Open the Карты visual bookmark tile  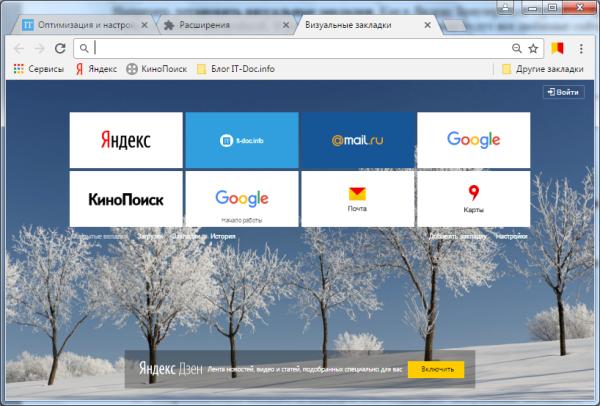point(474,199)
